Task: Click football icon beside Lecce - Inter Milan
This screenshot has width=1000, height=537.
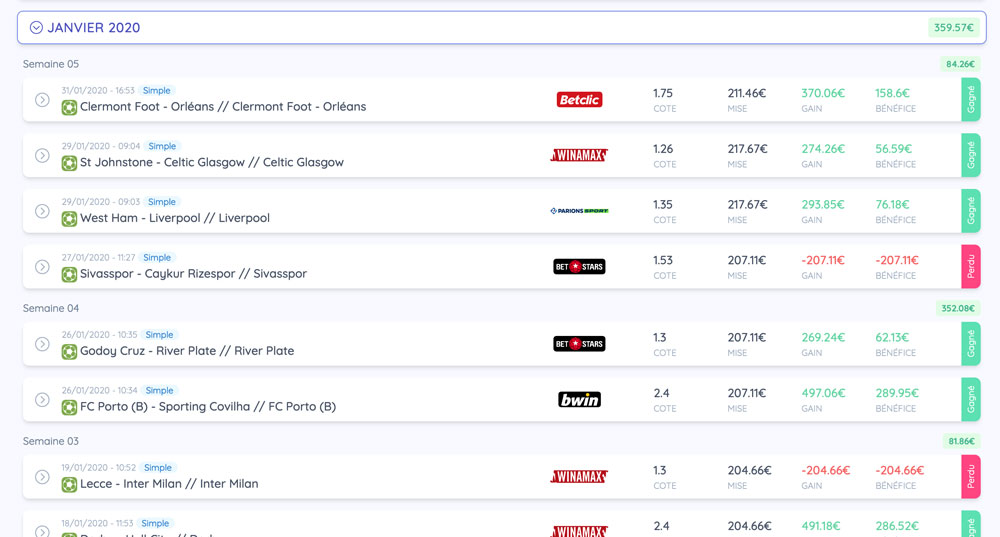Action: (69, 485)
